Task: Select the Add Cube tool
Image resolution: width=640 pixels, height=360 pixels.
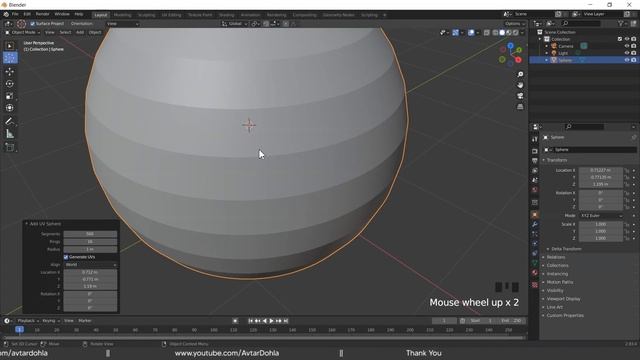Action: click(x=10, y=147)
